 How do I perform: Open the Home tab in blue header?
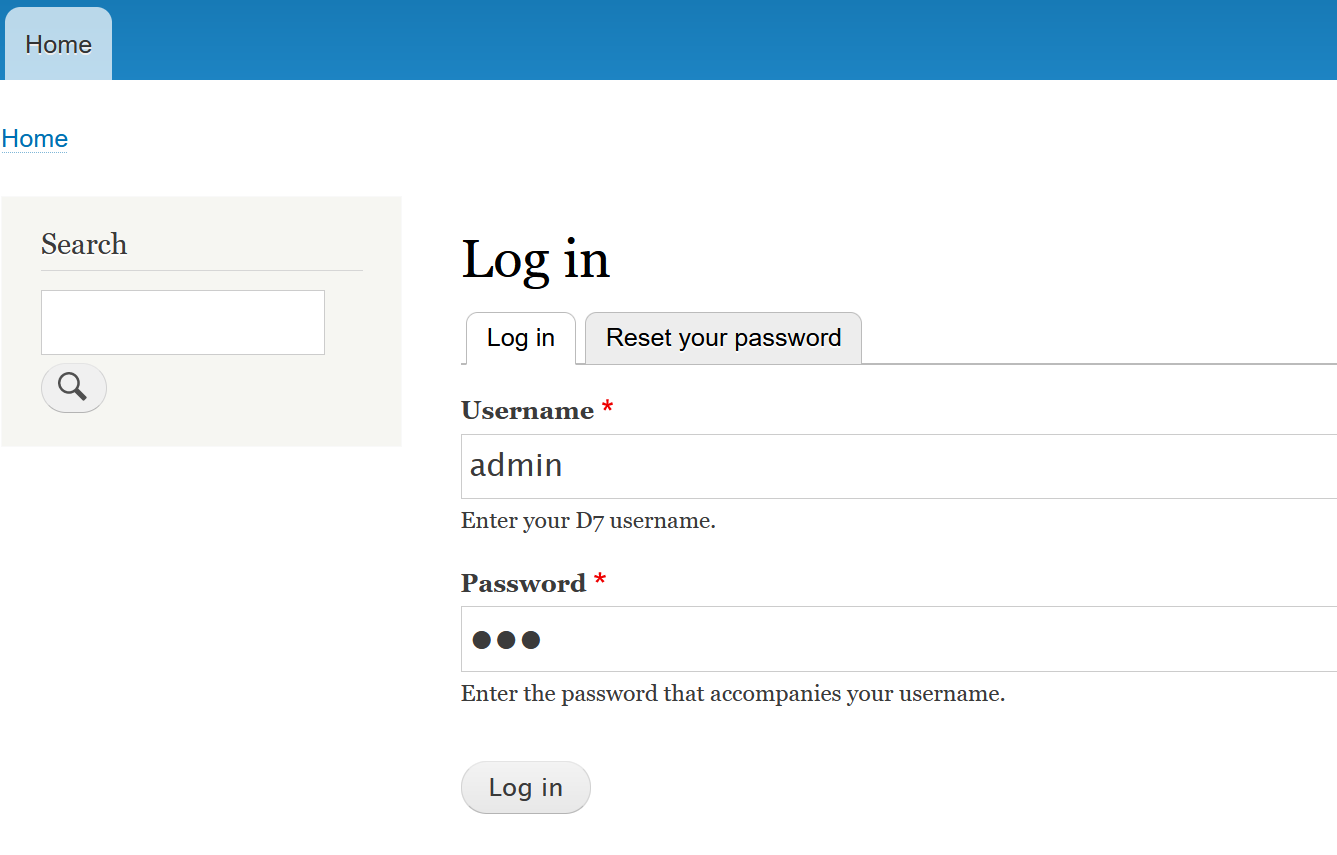pos(58,45)
